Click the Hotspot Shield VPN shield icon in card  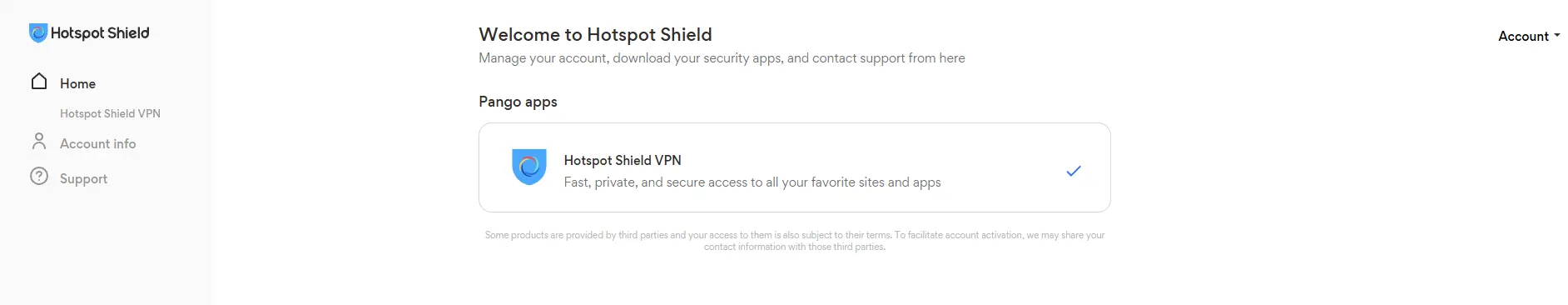[528, 167]
